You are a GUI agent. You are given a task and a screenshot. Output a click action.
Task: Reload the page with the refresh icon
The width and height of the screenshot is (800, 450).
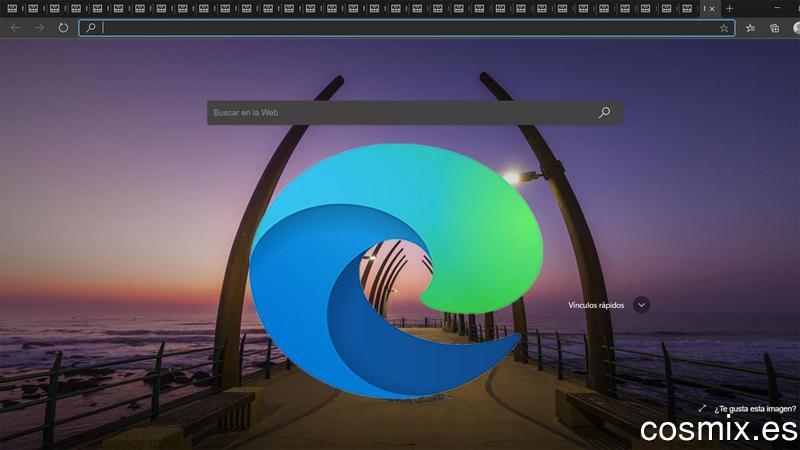(x=63, y=28)
